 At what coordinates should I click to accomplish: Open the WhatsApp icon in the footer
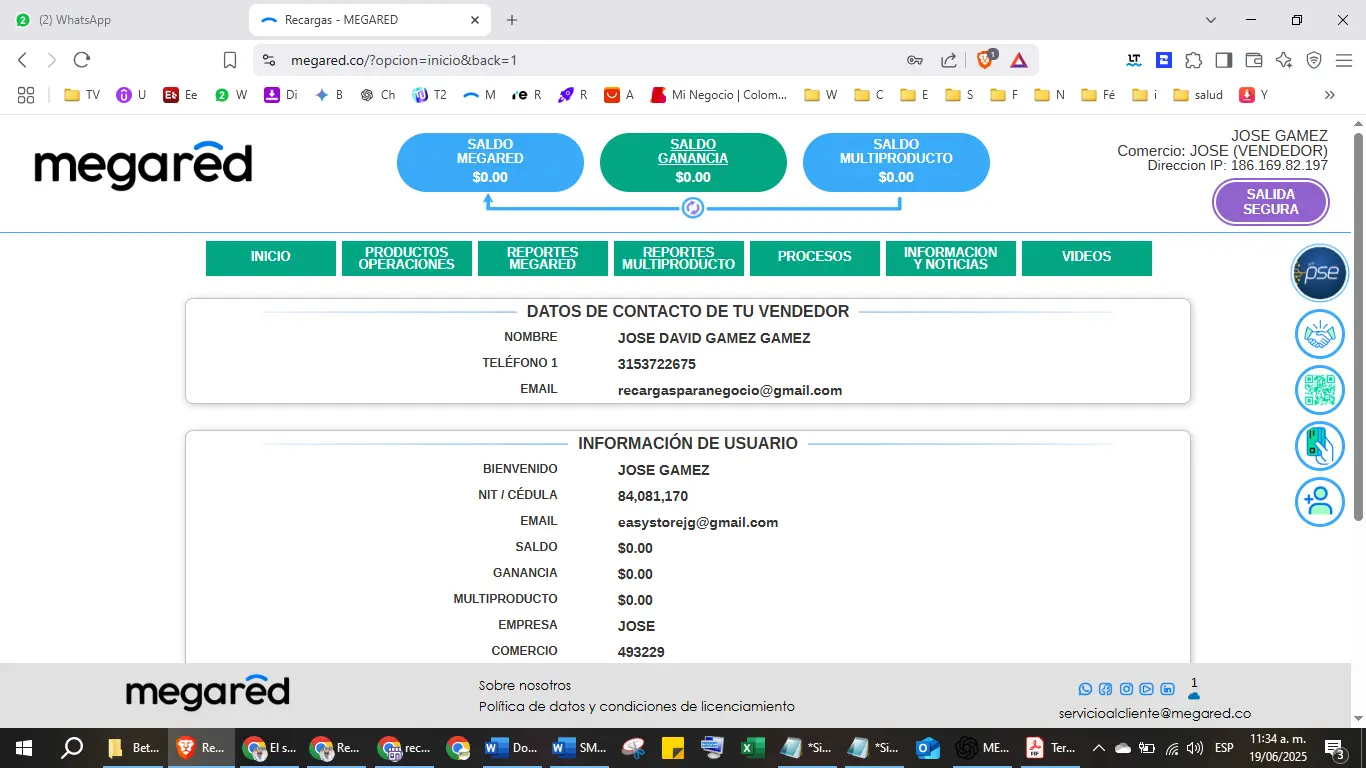tap(1086, 689)
